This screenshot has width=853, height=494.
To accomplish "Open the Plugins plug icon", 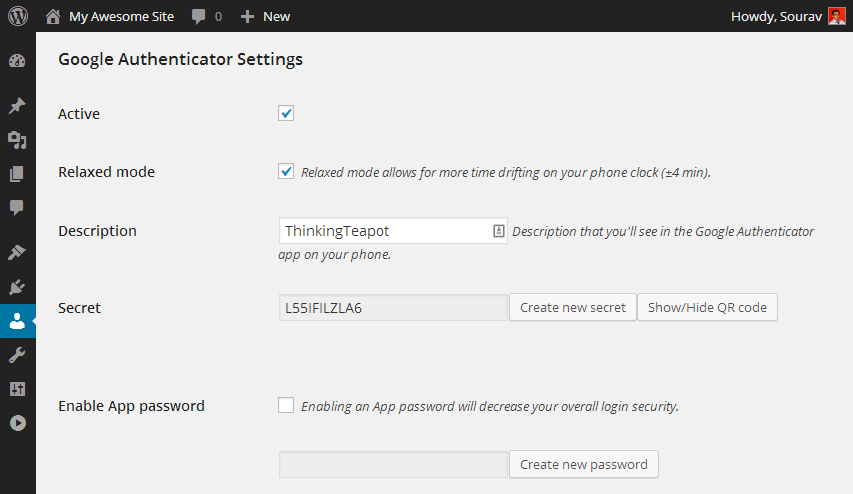I will pyautogui.click(x=17, y=287).
